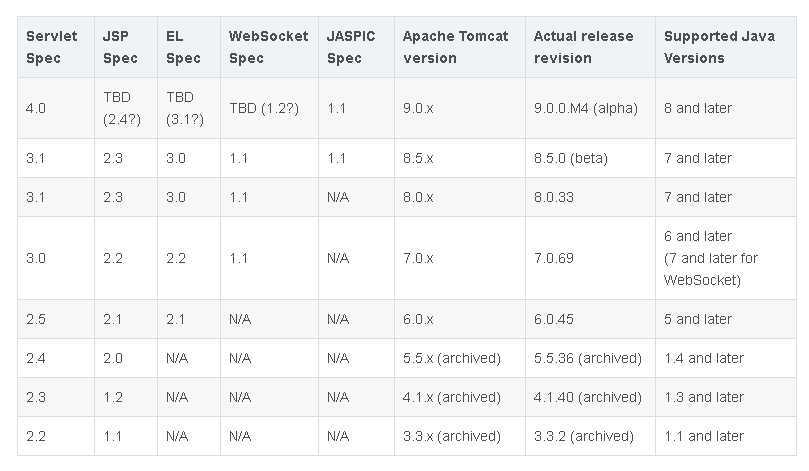Screen dimensions: 809x471
Task: Click the 4.1.40 (archived) revision cell
Action: [591, 397]
